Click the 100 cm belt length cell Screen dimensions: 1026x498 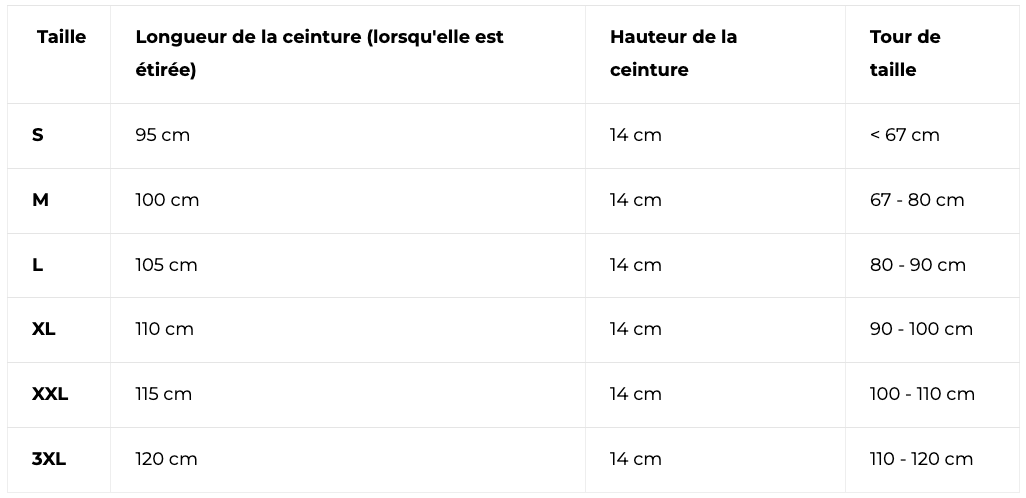167,200
